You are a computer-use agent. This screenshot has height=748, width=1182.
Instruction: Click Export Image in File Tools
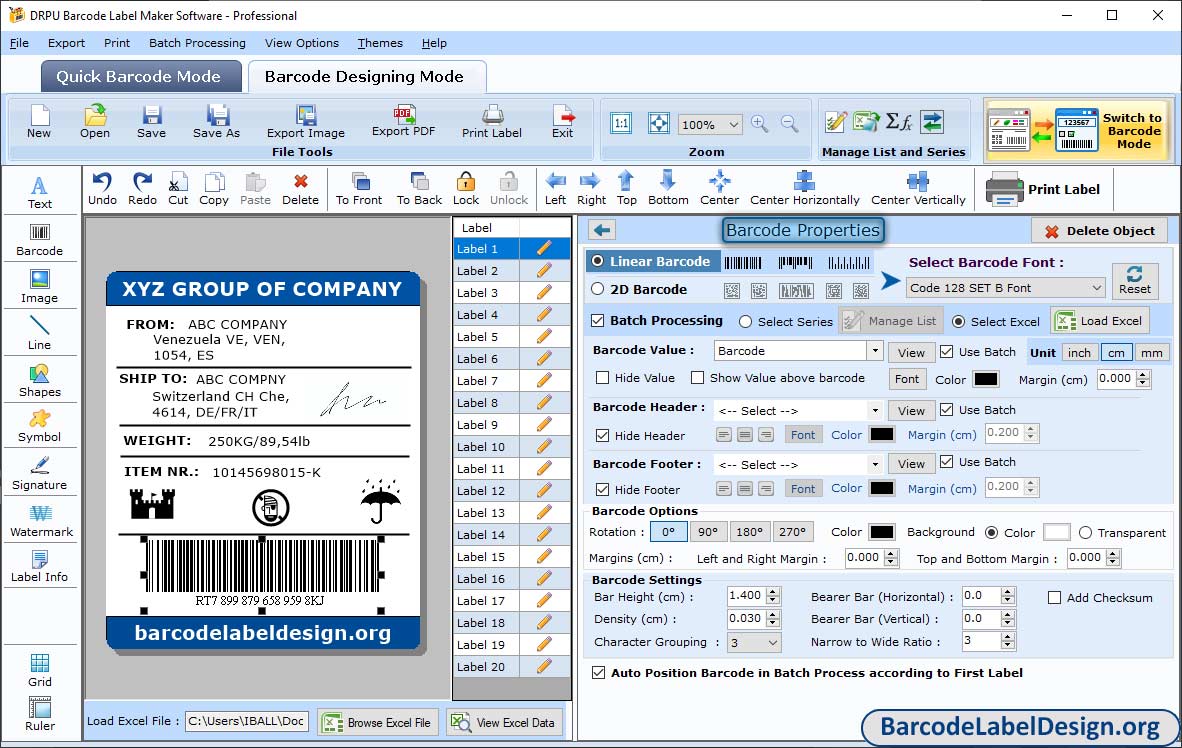(x=305, y=121)
